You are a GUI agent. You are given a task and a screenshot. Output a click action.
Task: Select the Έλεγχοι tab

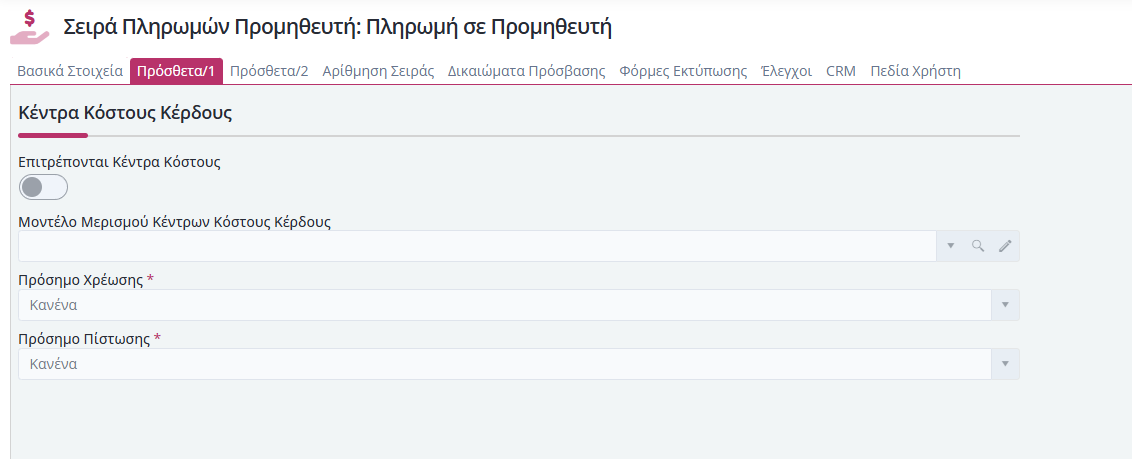click(x=786, y=71)
